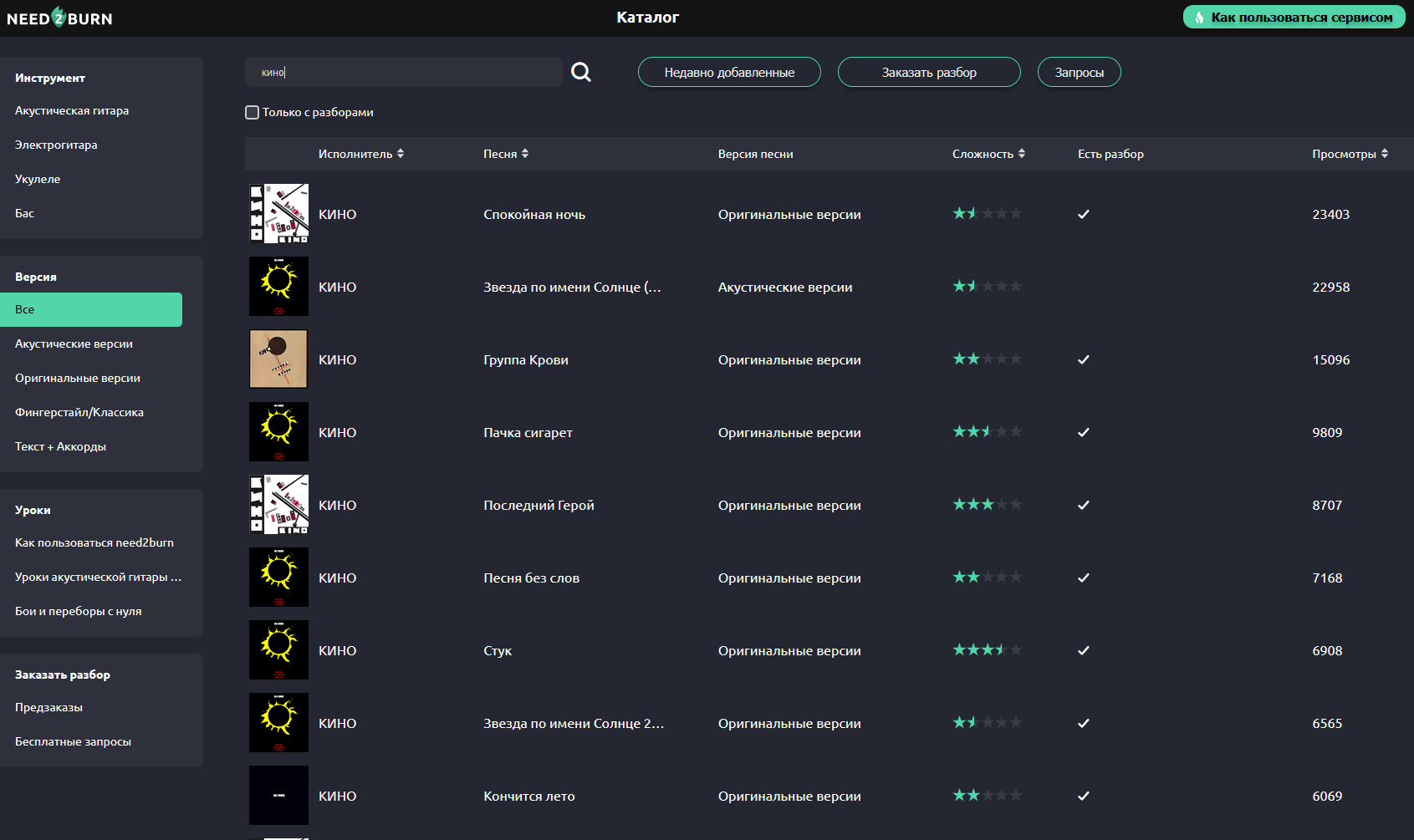Screen dimensions: 1414x840
Task: Open album cover for Пачка сигарет
Action: click(x=278, y=431)
